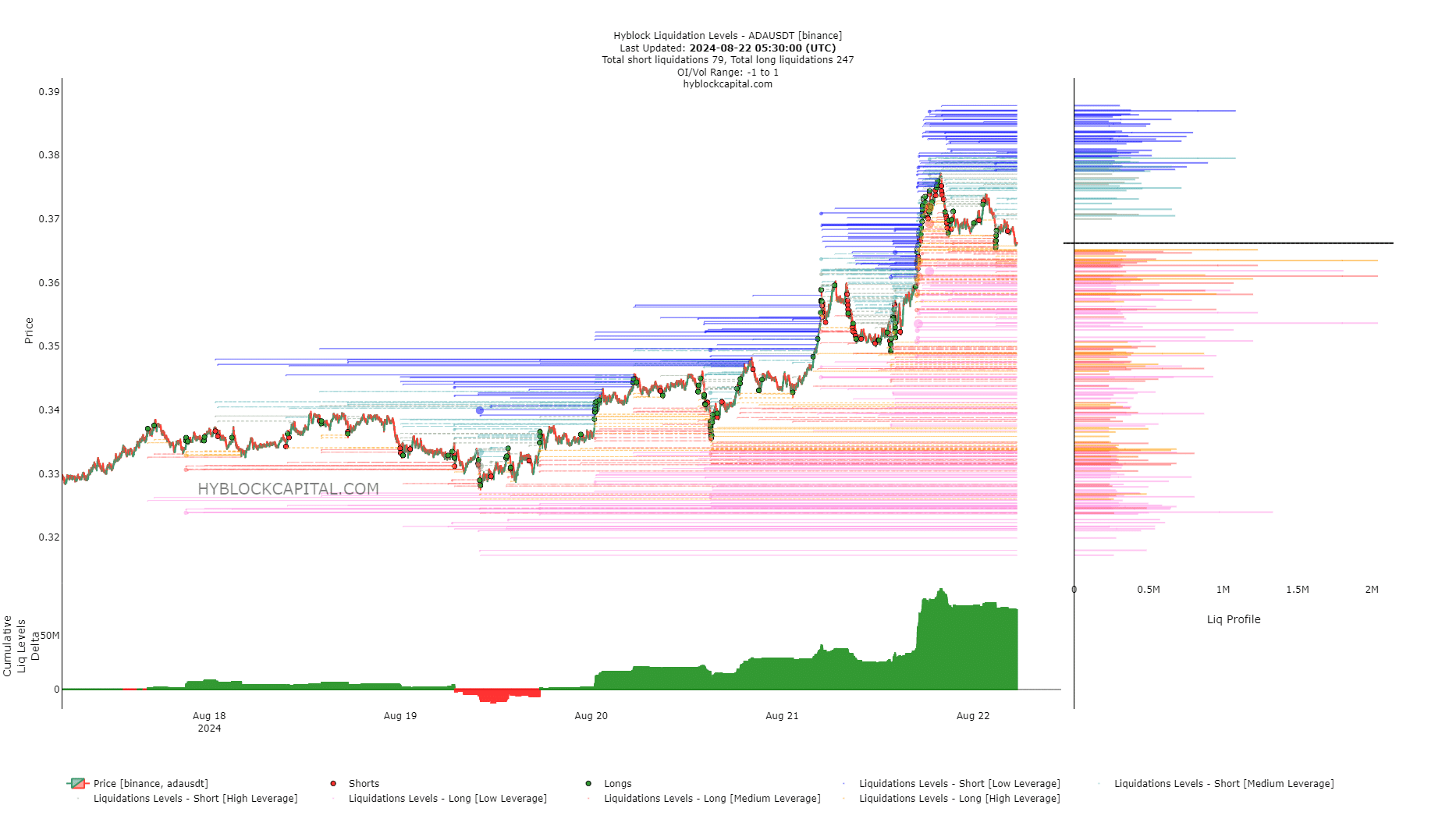1456x819 pixels.
Task: Click the 2M tick on Liq Profile axis
Action: point(1372,590)
